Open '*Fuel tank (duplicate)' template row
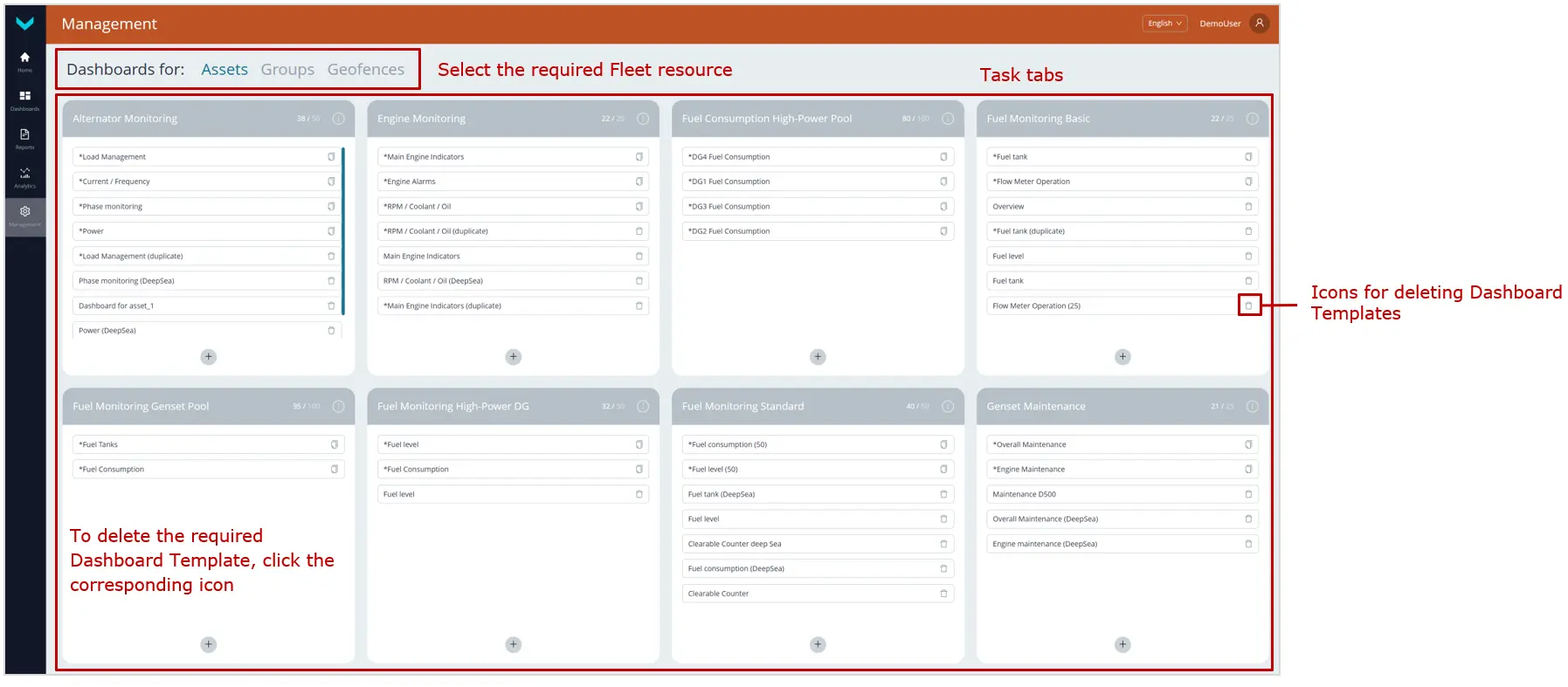The width and height of the screenshot is (1568, 687). click(1122, 231)
